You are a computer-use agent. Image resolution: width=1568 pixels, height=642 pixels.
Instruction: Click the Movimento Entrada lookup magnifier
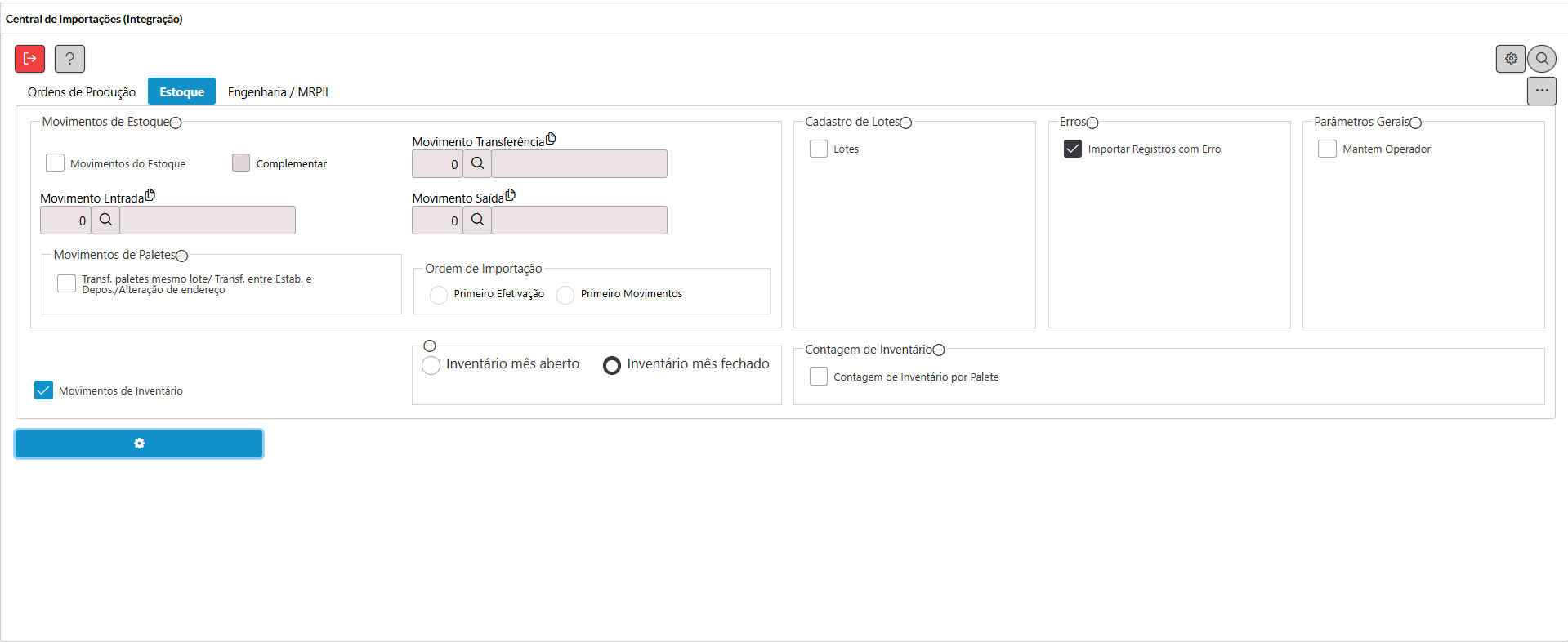[105, 221]
